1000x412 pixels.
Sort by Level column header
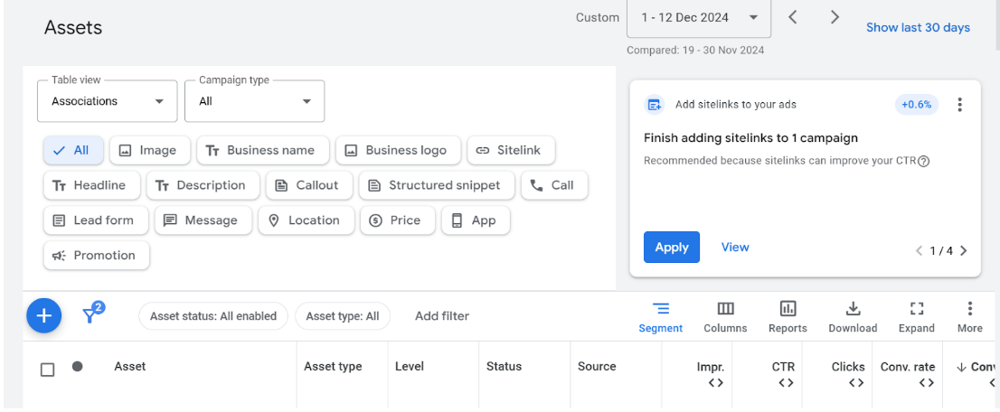[x=409, y=366]
